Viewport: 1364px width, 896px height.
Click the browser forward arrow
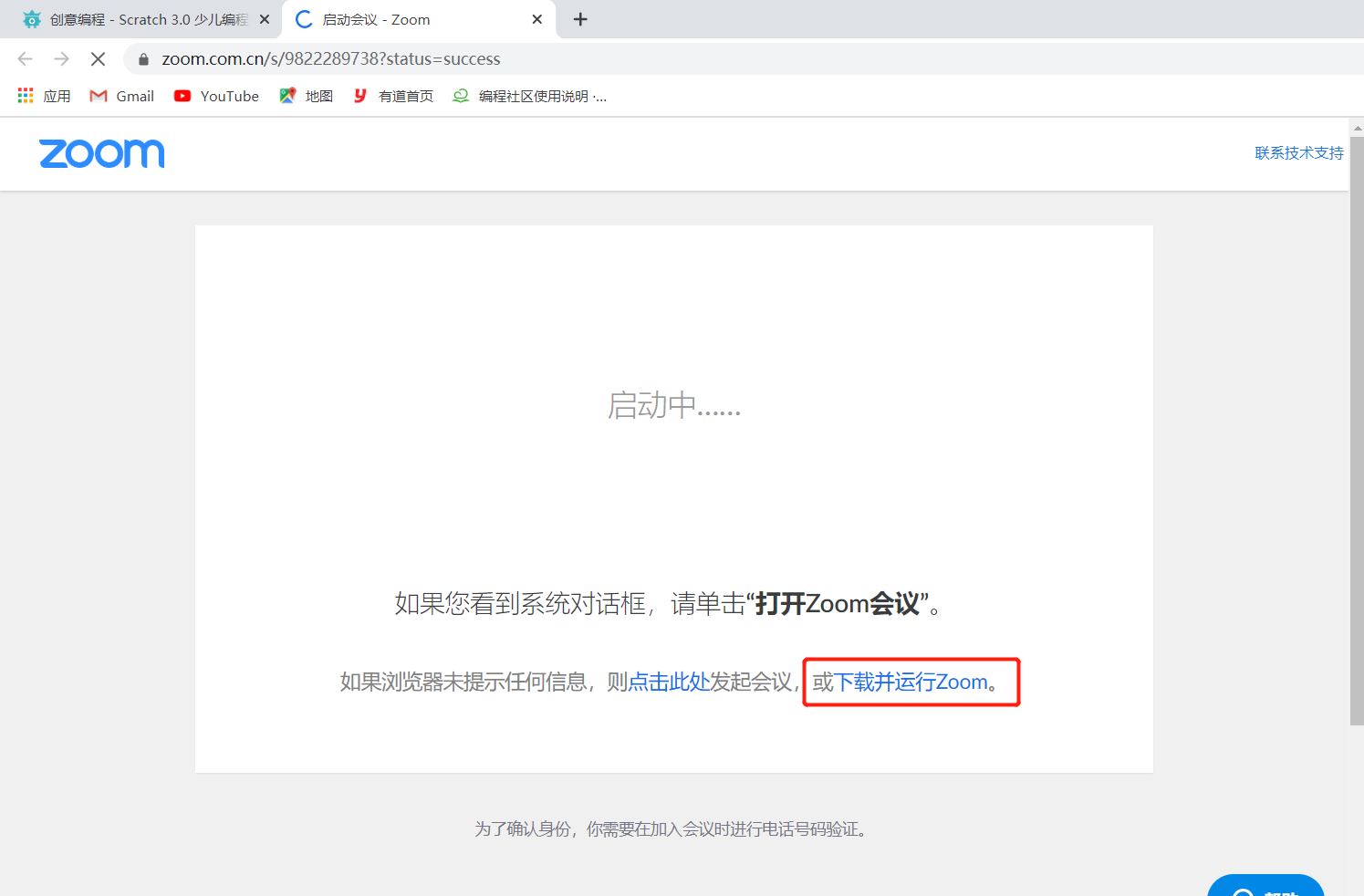[61, 58]
